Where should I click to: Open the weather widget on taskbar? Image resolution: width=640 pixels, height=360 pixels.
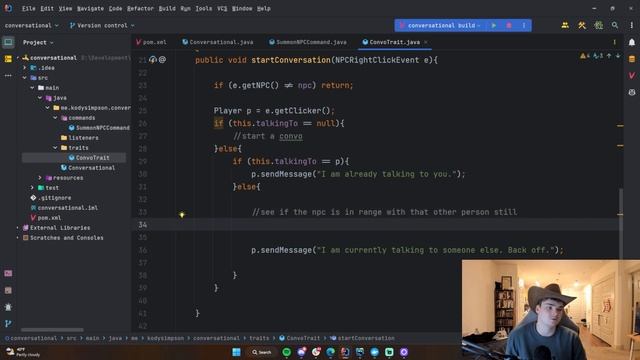[23, 352]
